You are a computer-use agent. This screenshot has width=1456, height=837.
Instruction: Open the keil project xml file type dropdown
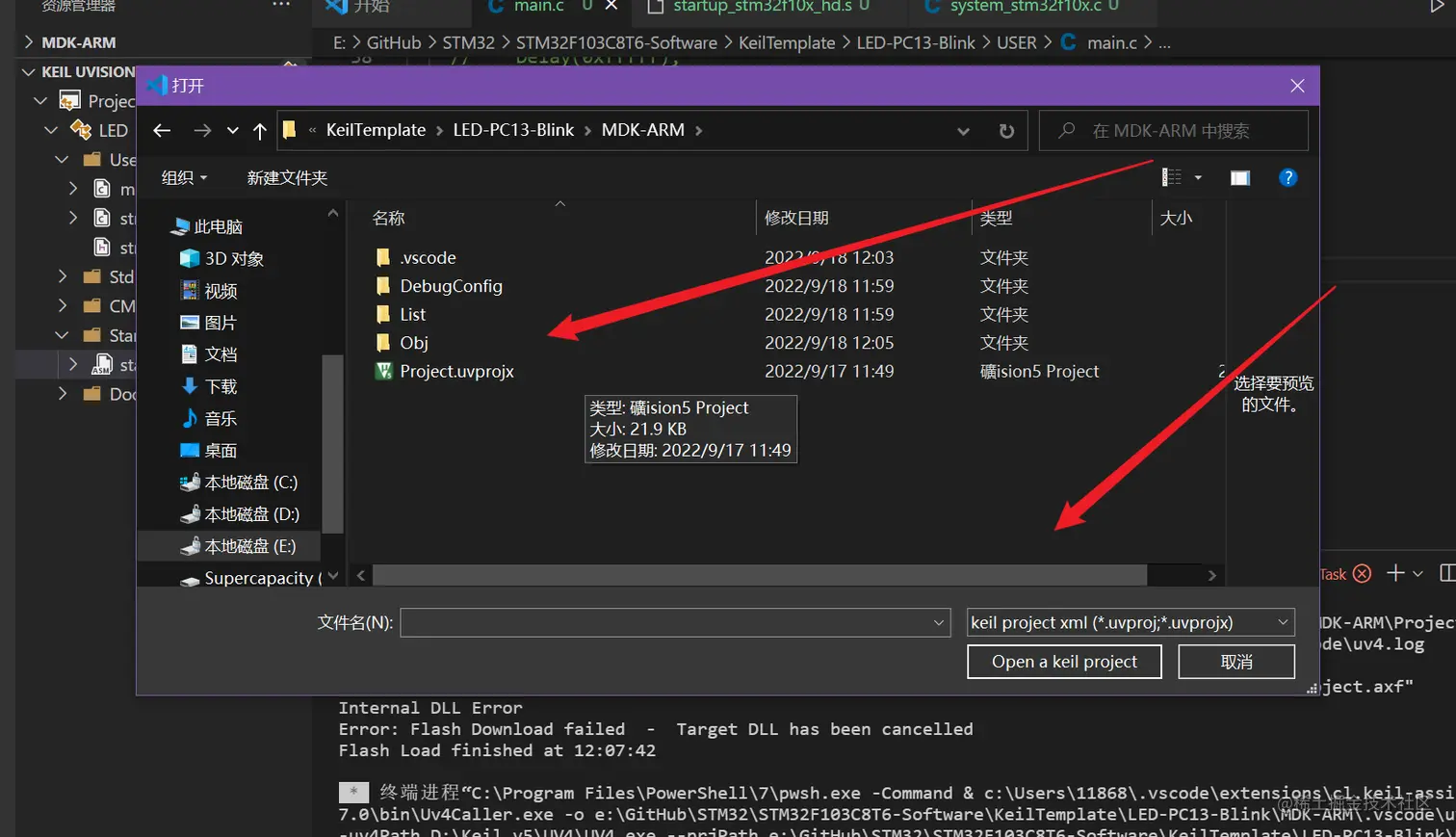[1131, 623]
